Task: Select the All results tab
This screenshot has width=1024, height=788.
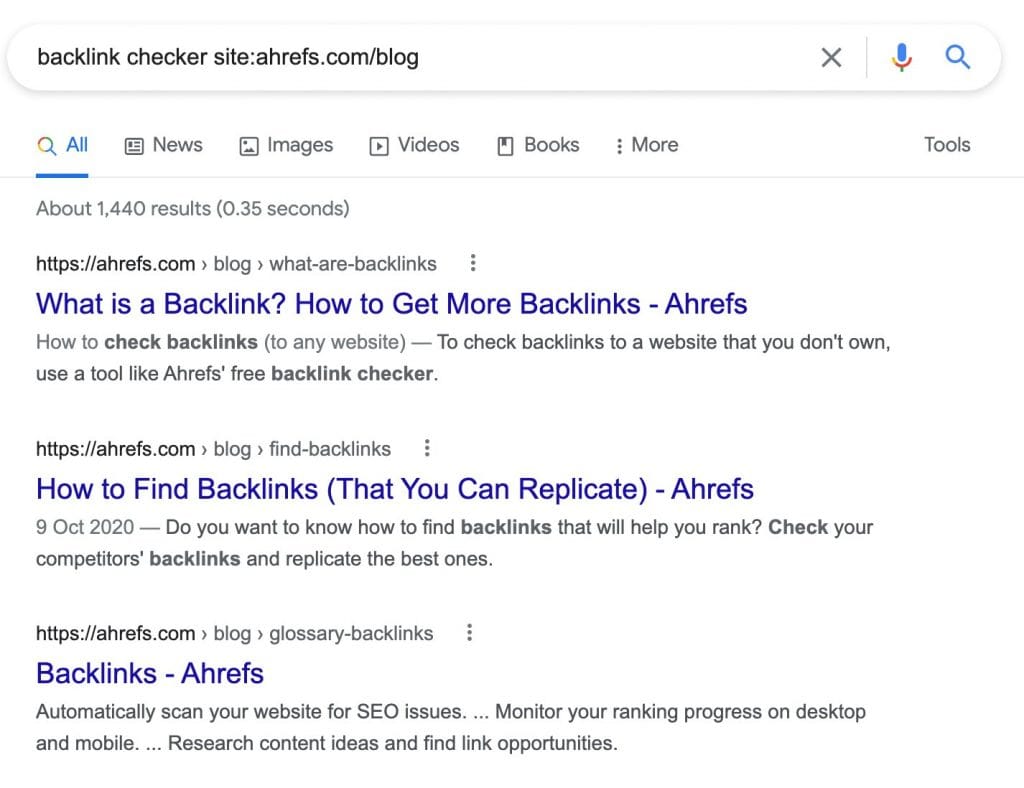Action: tap(63, 145)
